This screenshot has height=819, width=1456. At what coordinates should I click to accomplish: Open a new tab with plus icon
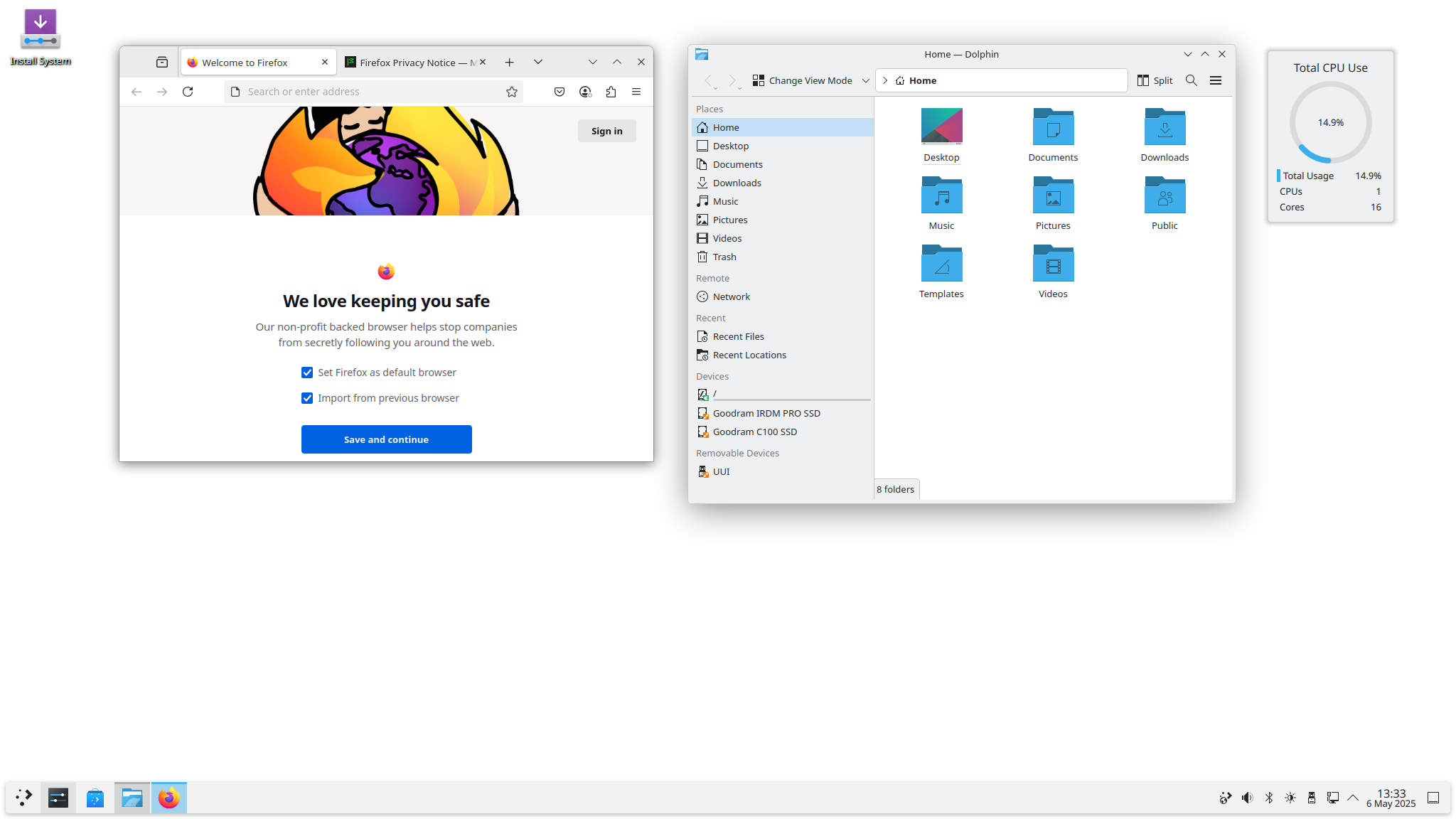coord(509,63)
